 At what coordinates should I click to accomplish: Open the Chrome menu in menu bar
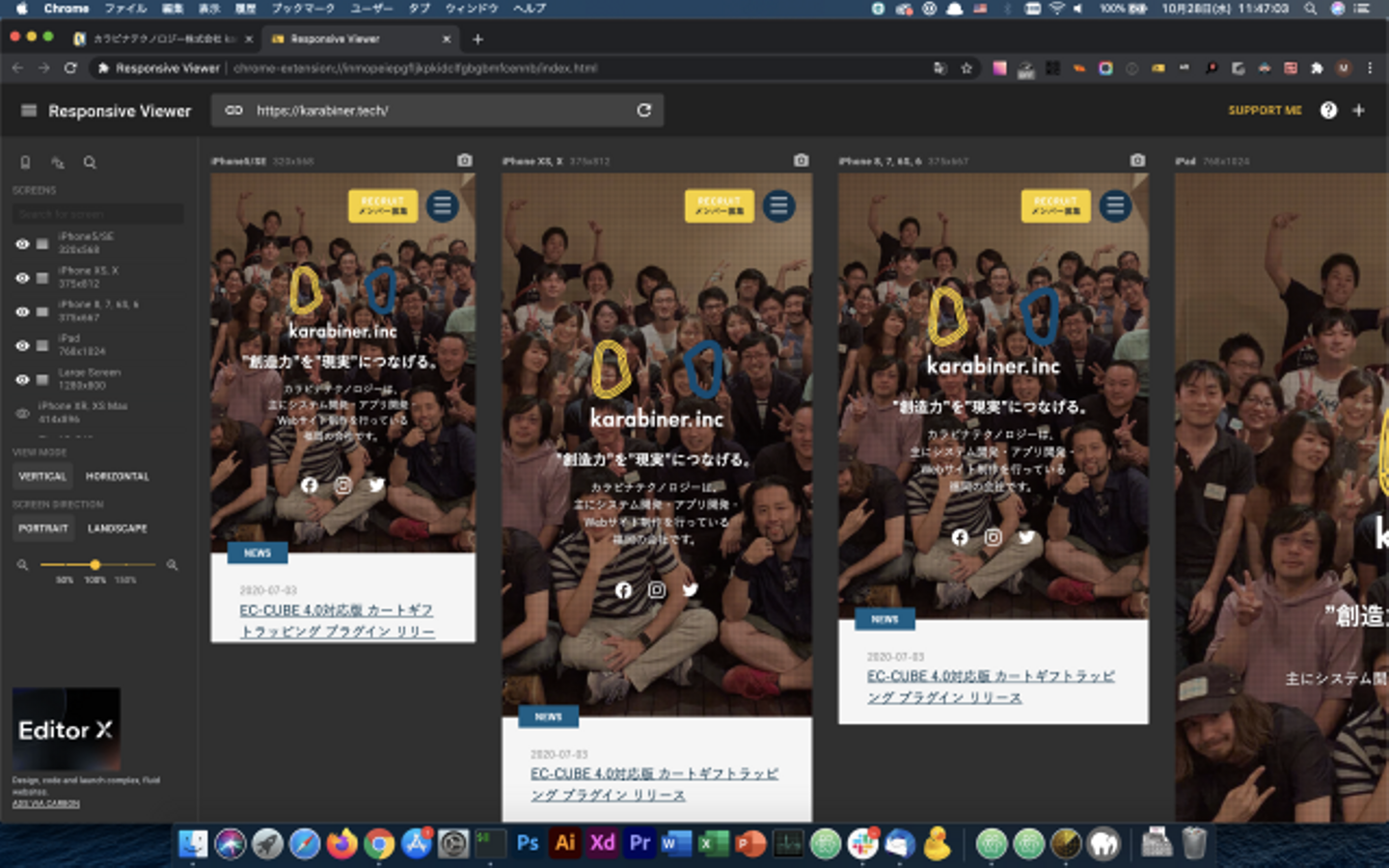point(67,9)
